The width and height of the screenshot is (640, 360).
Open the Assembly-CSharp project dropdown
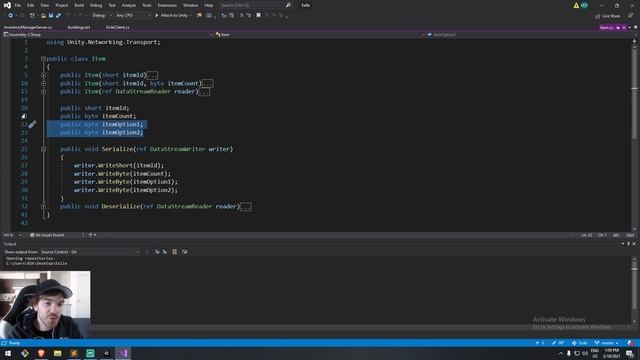[x=108, y=35]
